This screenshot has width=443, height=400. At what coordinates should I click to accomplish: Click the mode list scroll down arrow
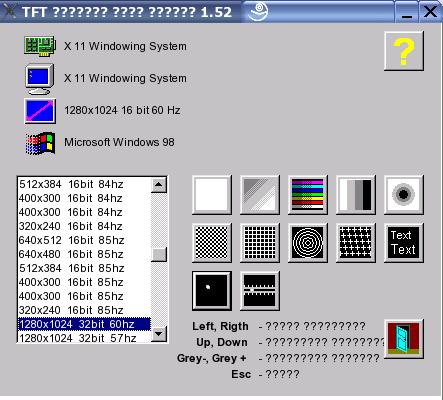tap(159, 333)
